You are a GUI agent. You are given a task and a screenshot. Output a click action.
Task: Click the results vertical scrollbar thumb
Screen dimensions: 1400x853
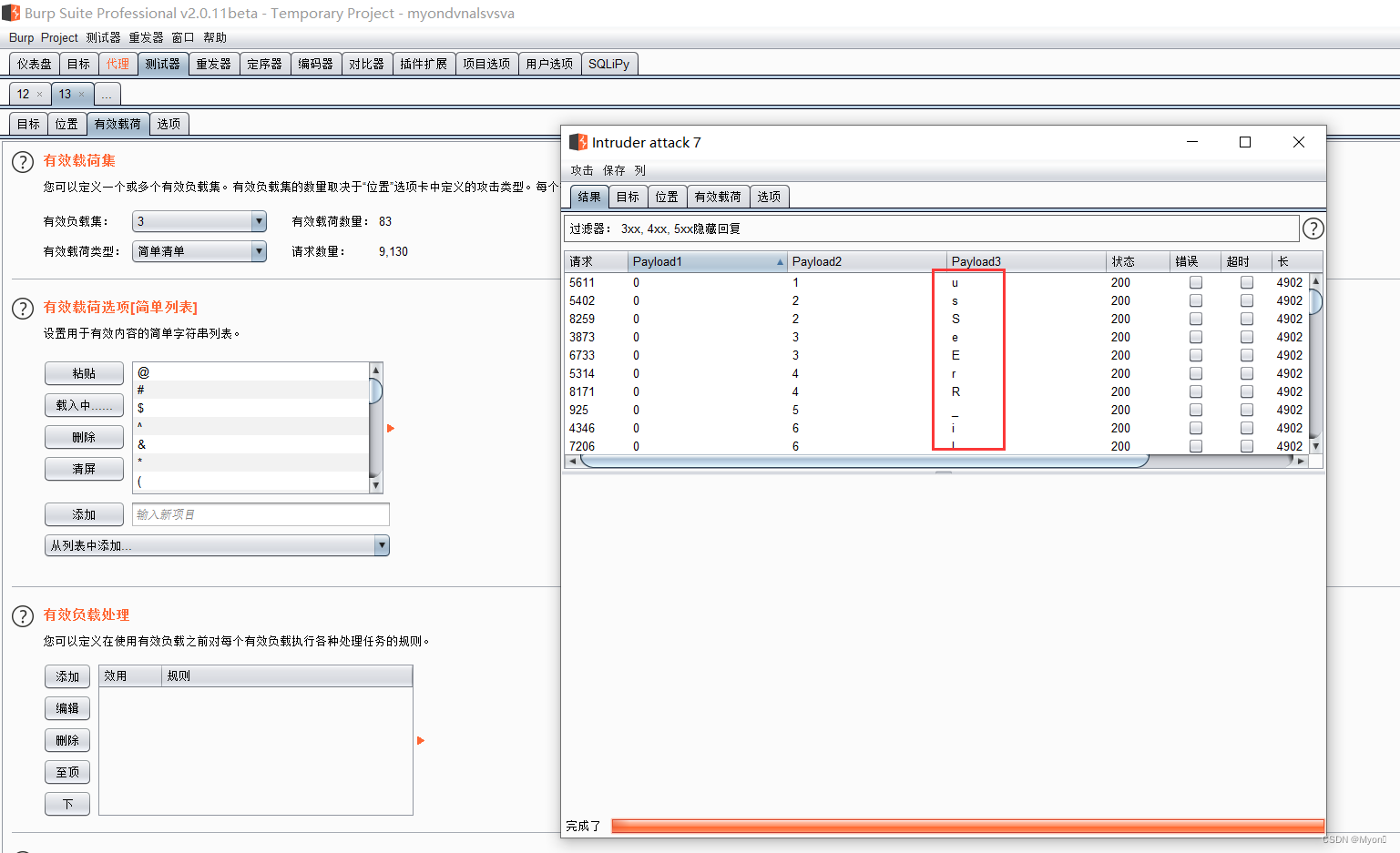(x=1315, y=301)
